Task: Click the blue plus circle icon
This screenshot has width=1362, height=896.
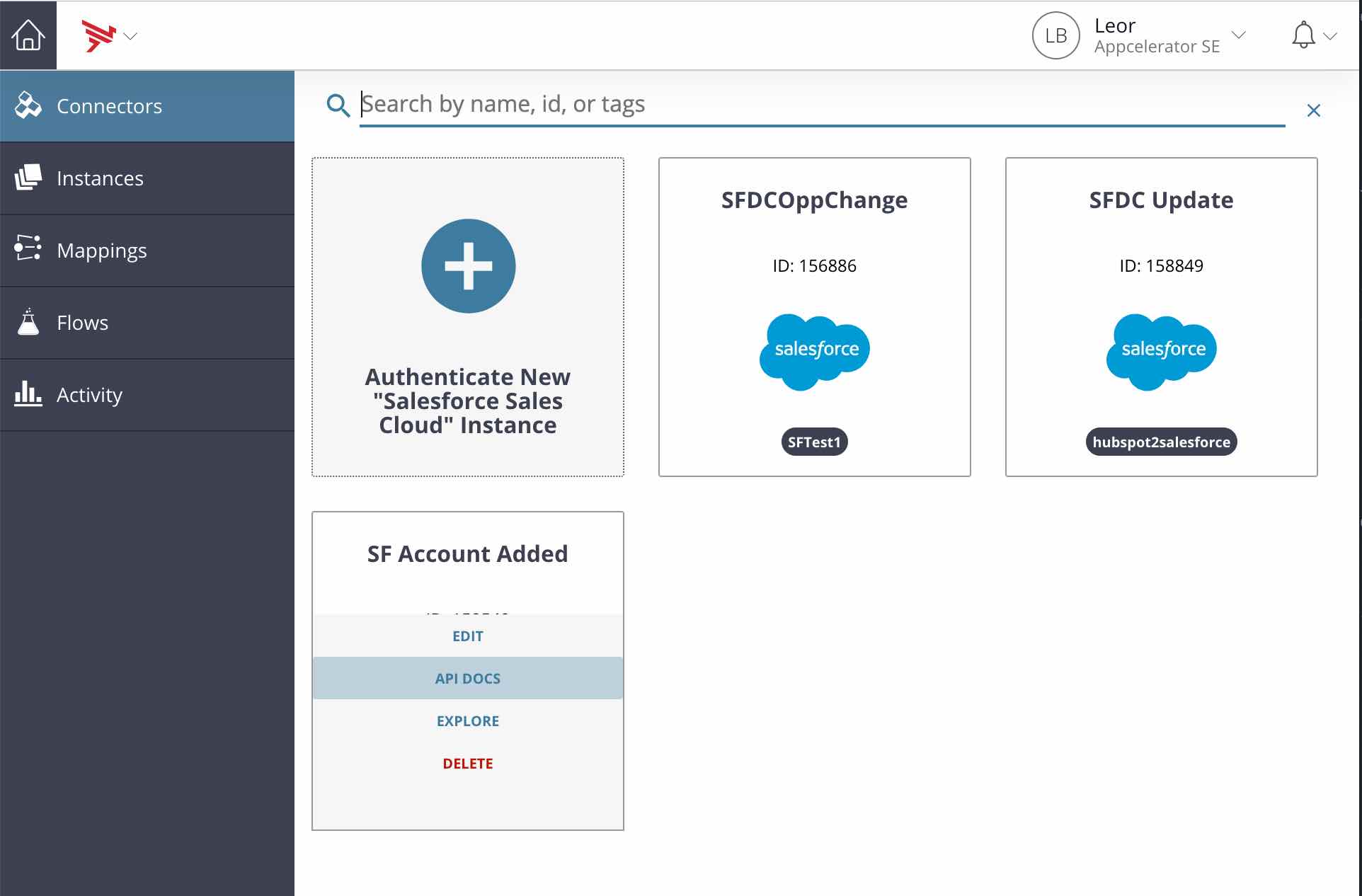Action: coord(468,266)
